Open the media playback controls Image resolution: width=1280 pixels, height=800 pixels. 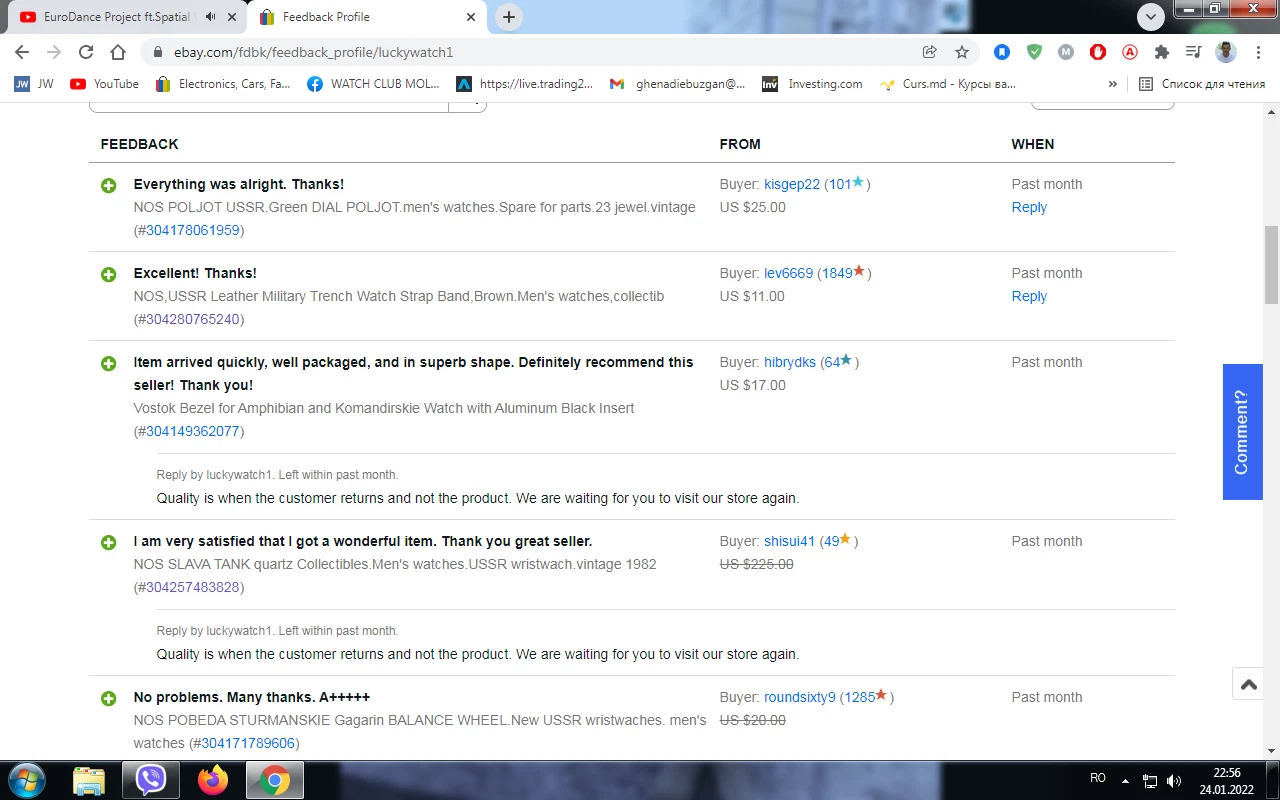(x=1193, y=52)
